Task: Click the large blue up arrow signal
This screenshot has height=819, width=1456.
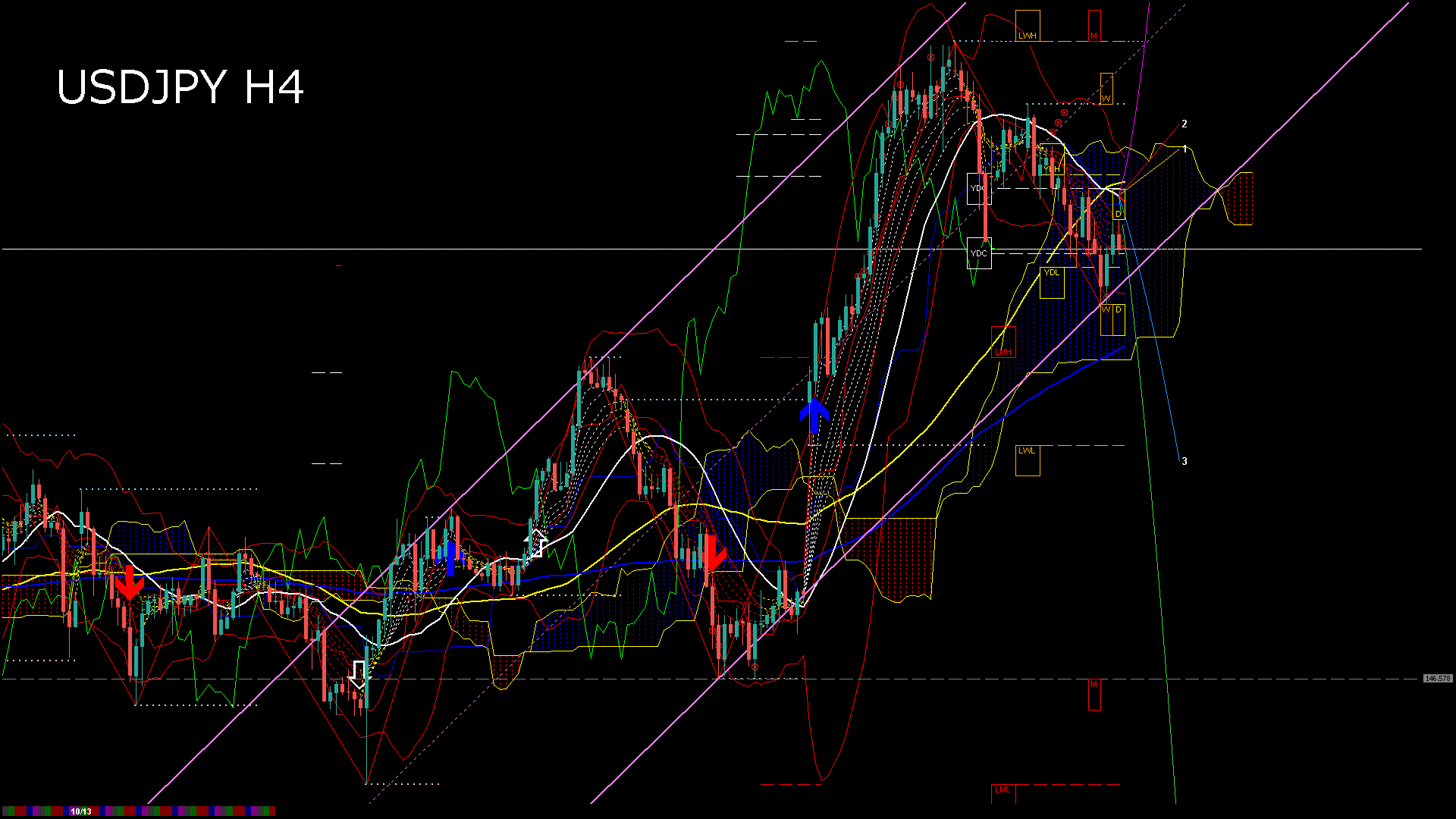Action: pyautogui.click(x=814, y=416)
